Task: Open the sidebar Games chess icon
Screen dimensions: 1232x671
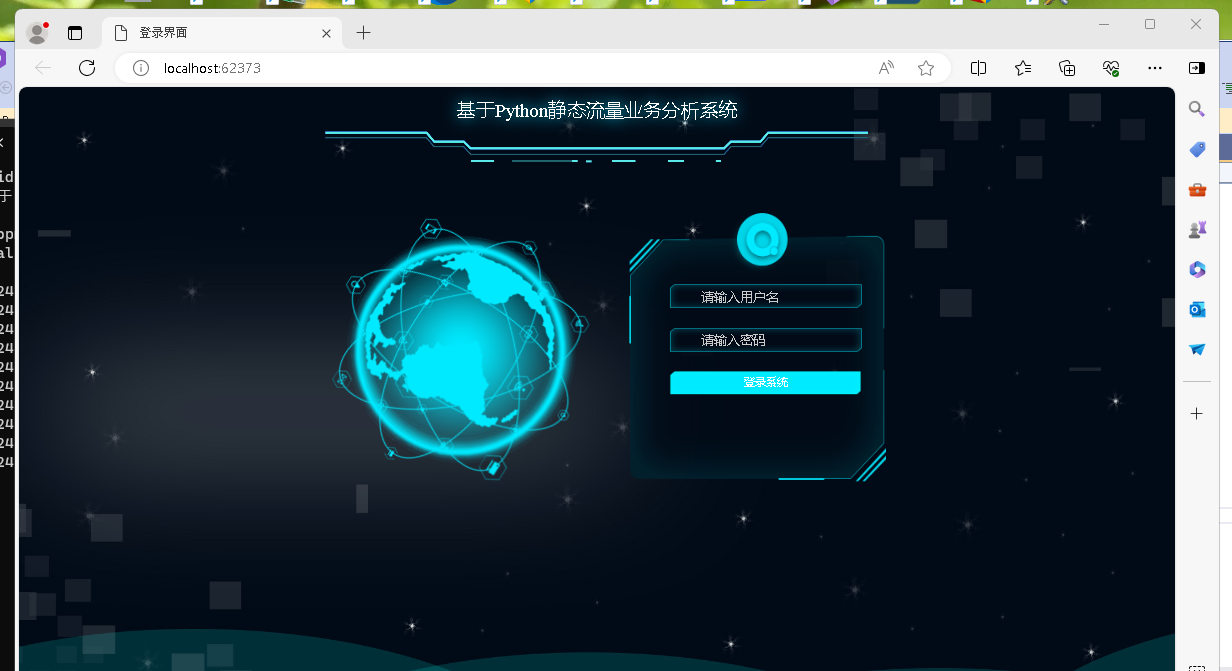Action: click(1197, 229)
